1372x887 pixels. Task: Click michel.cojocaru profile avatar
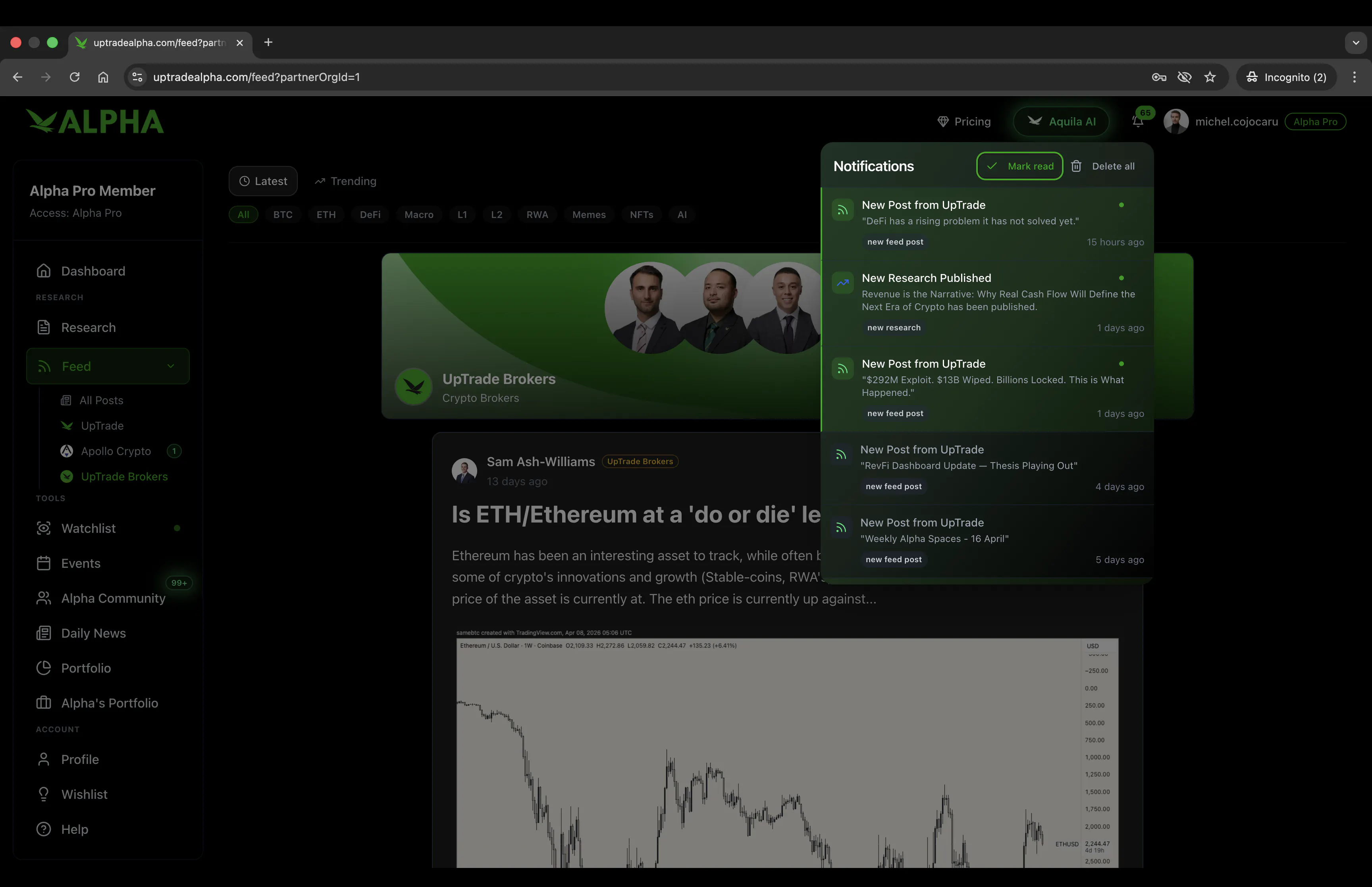coord(1175,121)
